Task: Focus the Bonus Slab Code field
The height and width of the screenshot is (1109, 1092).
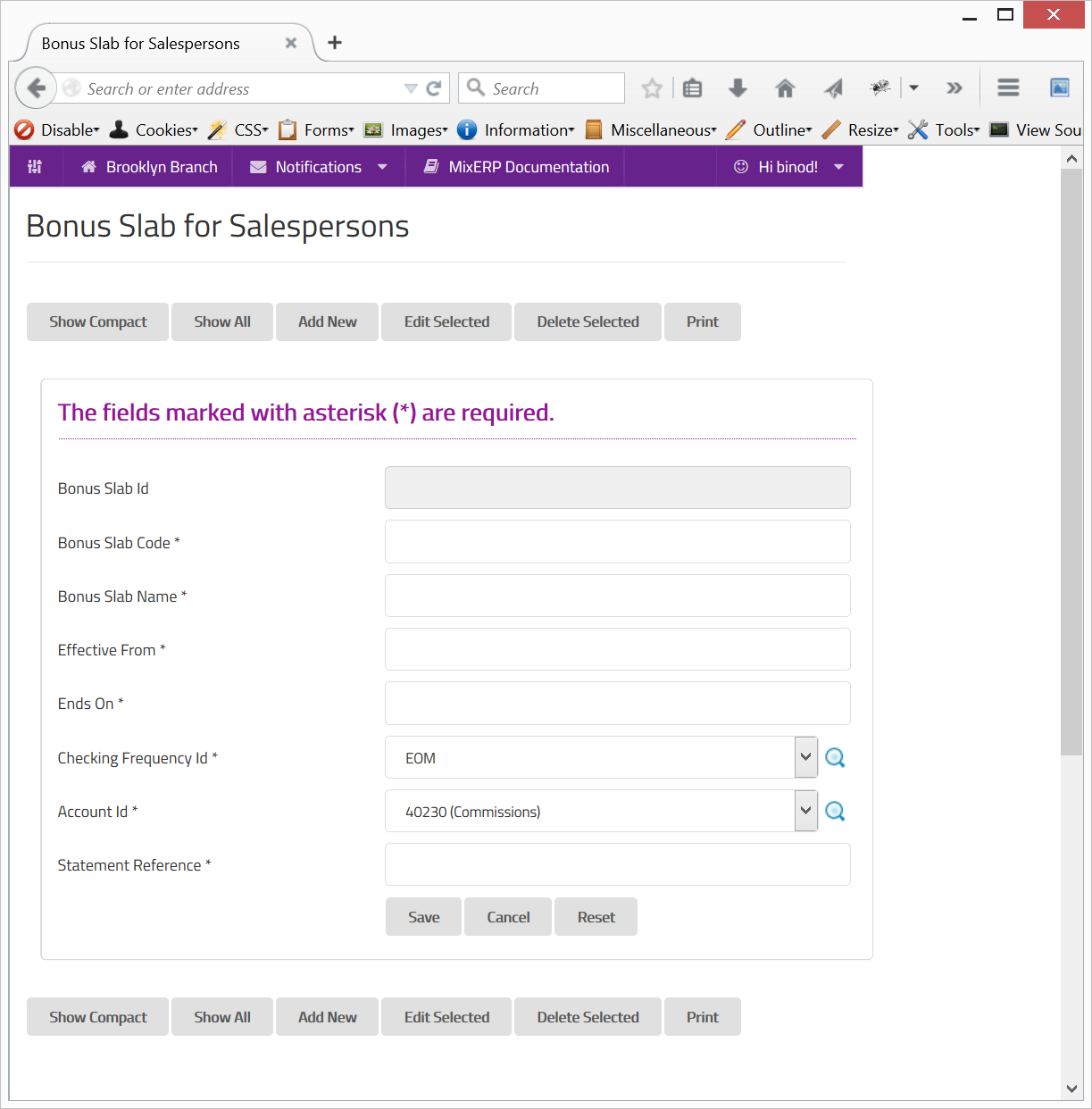Action: 618,542
